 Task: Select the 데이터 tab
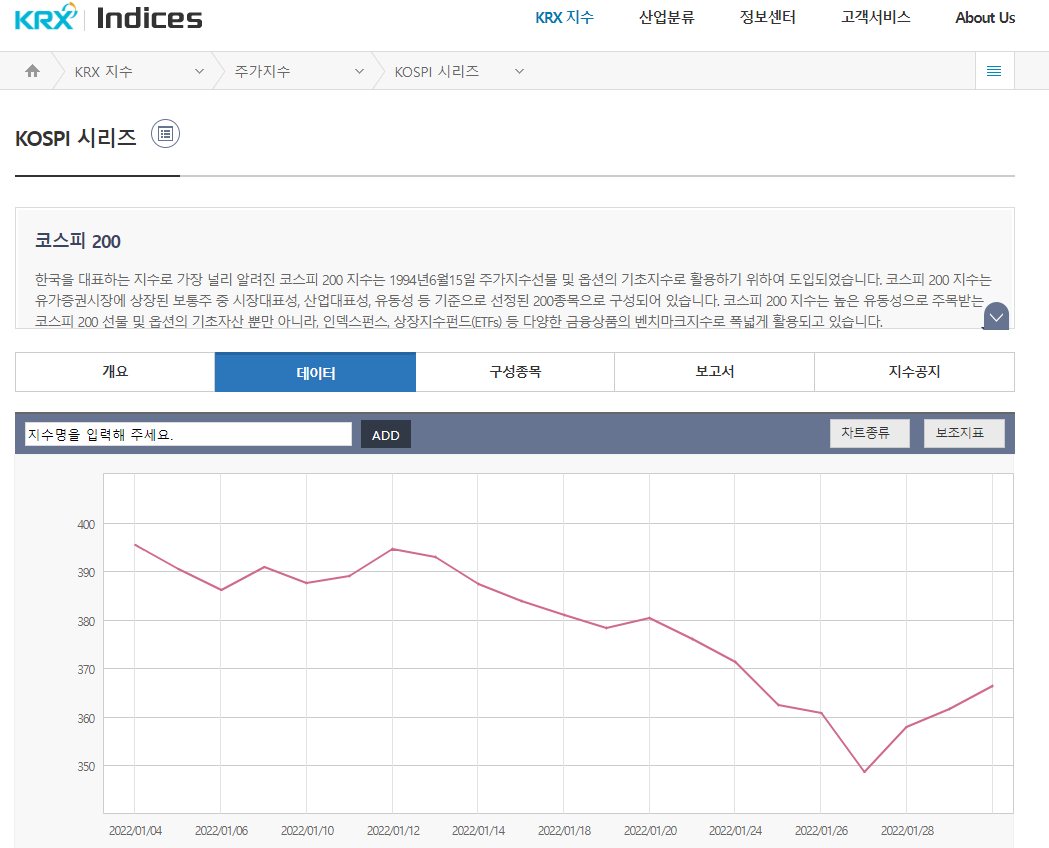315,372
